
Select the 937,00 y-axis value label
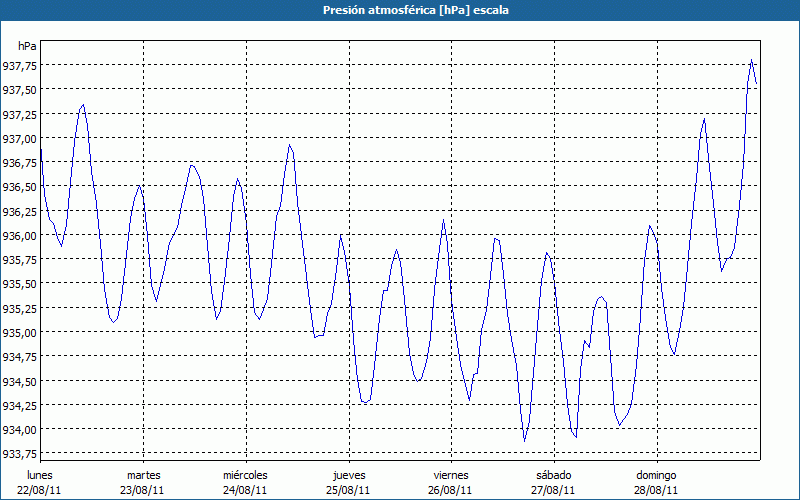20,139
